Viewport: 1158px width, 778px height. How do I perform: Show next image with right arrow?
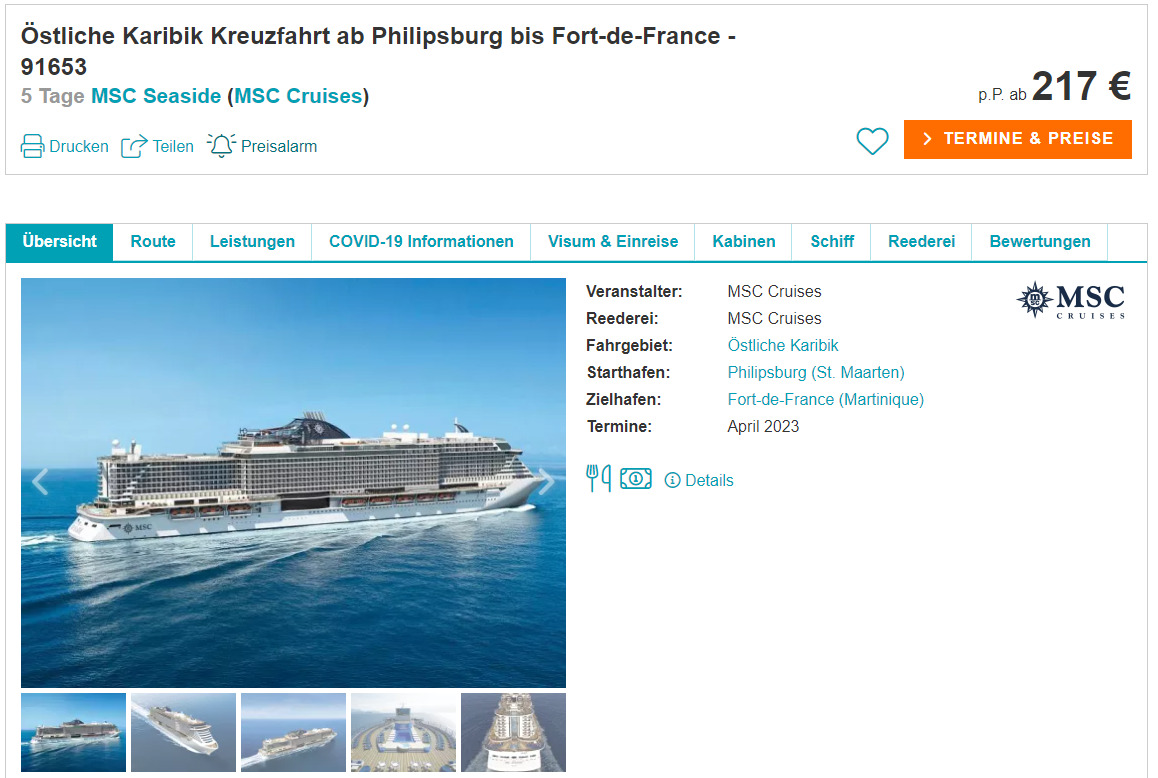[546, 482]
